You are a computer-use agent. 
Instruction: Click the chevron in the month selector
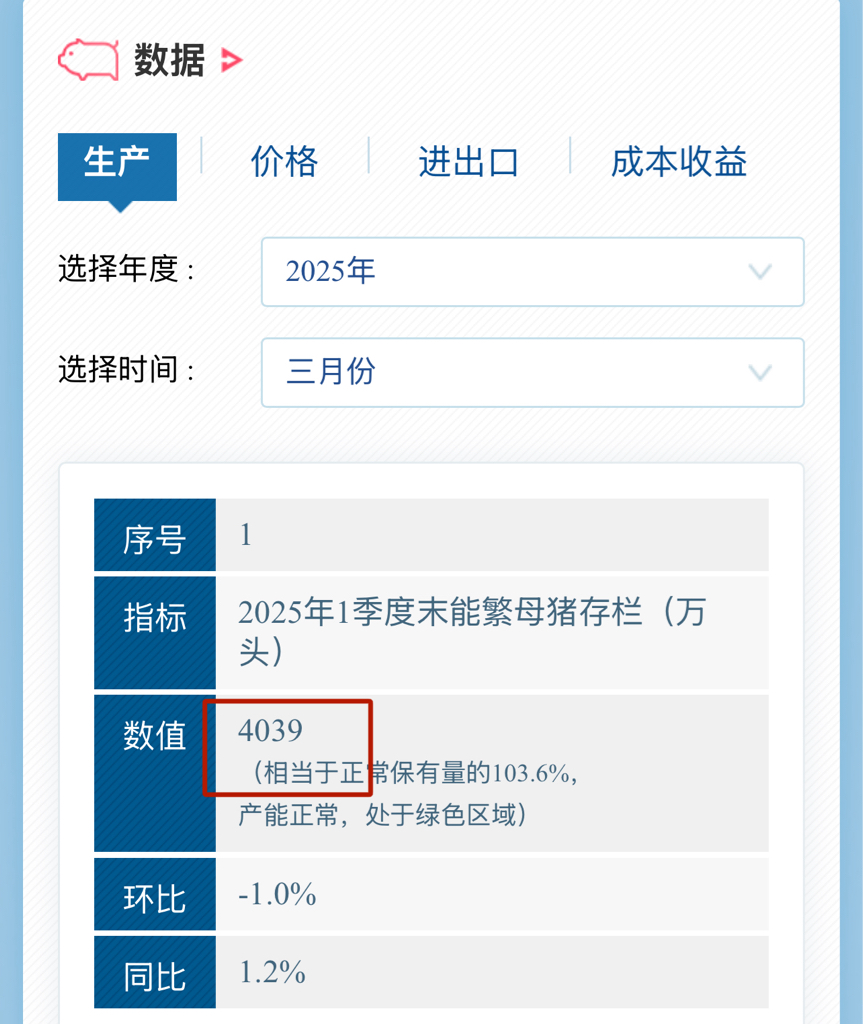point(760,373)
